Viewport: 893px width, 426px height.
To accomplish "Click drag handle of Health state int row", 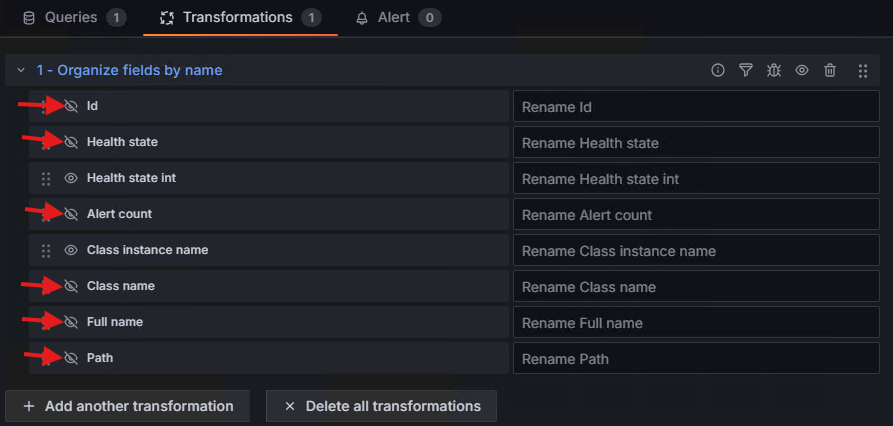I will [x=45, y=178].
